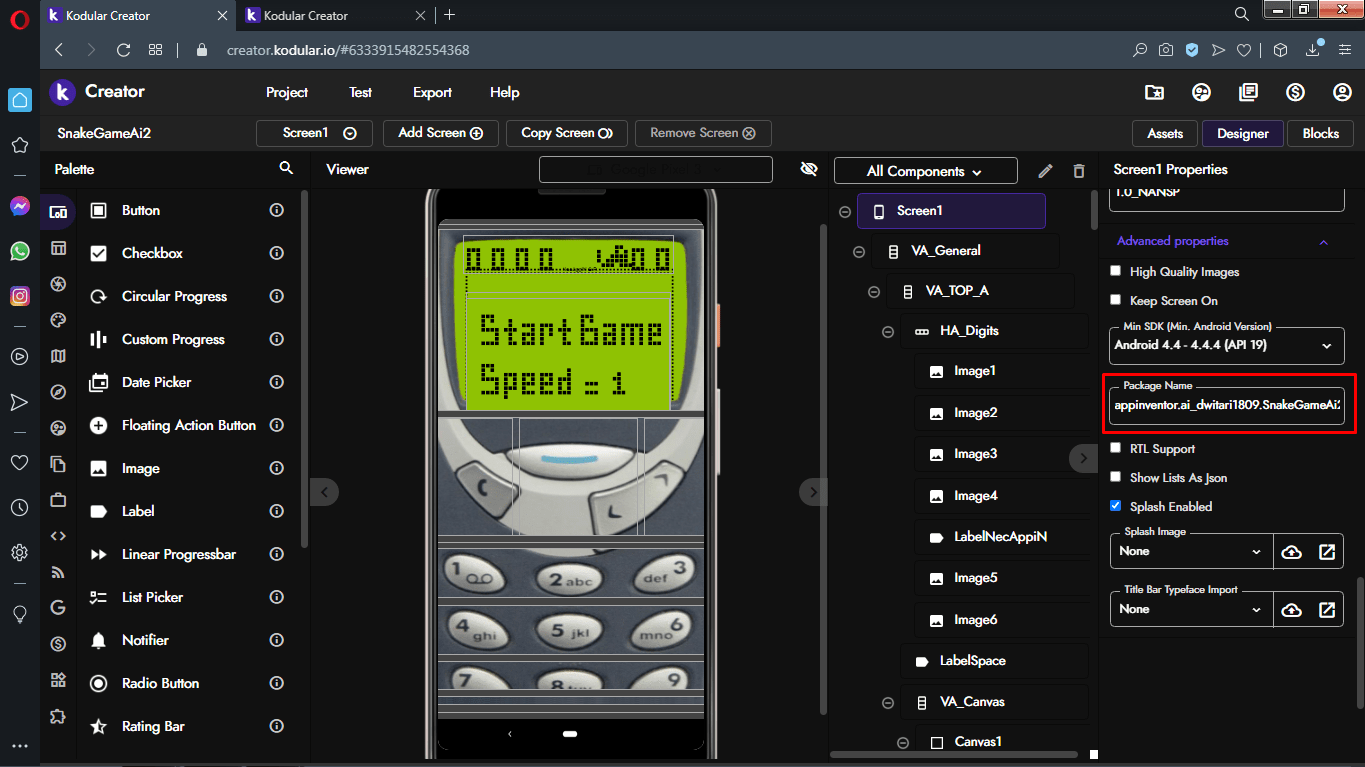Click the Package Name input field

[1227, 405]
